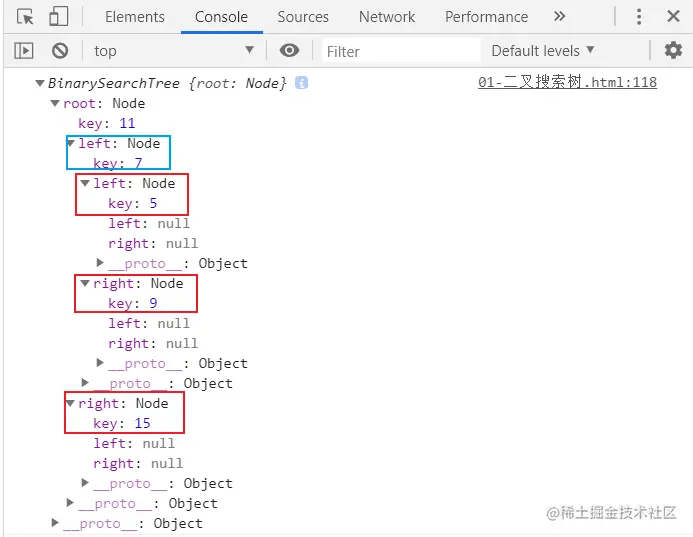Image resolution: width=693 pixels, height=537 pixels.
Task: Collapse the BinarySearchTree object
Action: point(40,83)
